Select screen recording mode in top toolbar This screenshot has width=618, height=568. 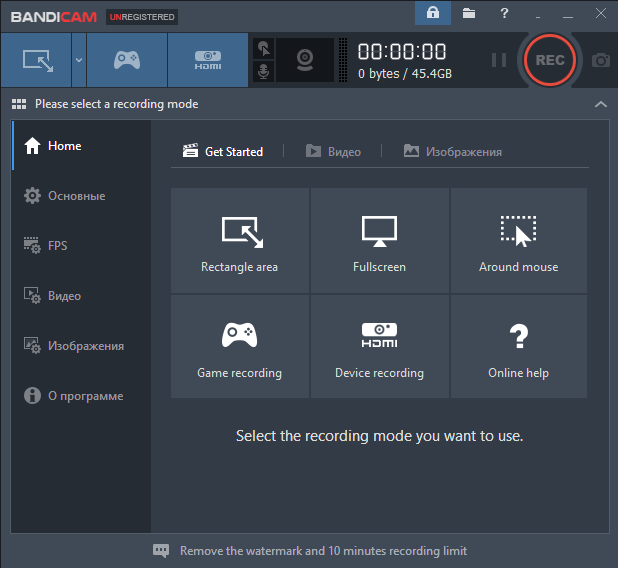tap(36, 60)
